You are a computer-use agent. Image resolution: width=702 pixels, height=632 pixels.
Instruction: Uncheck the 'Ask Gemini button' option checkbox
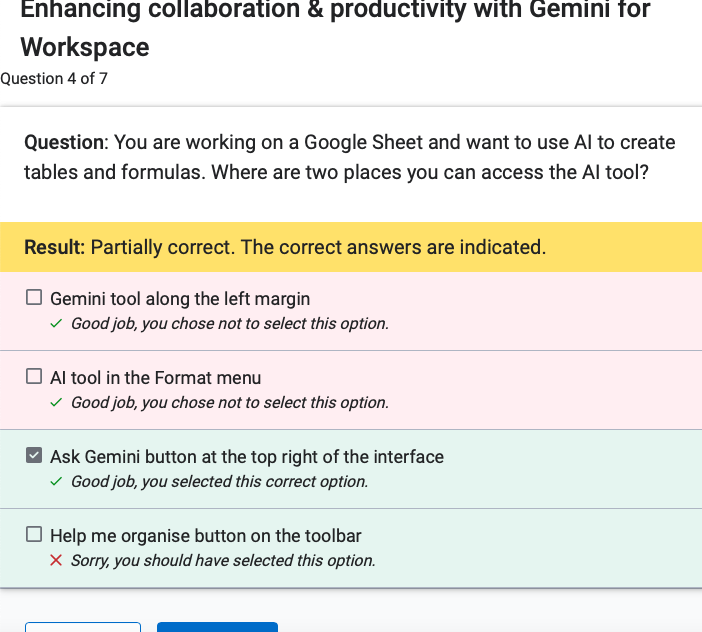pos(34,455)
